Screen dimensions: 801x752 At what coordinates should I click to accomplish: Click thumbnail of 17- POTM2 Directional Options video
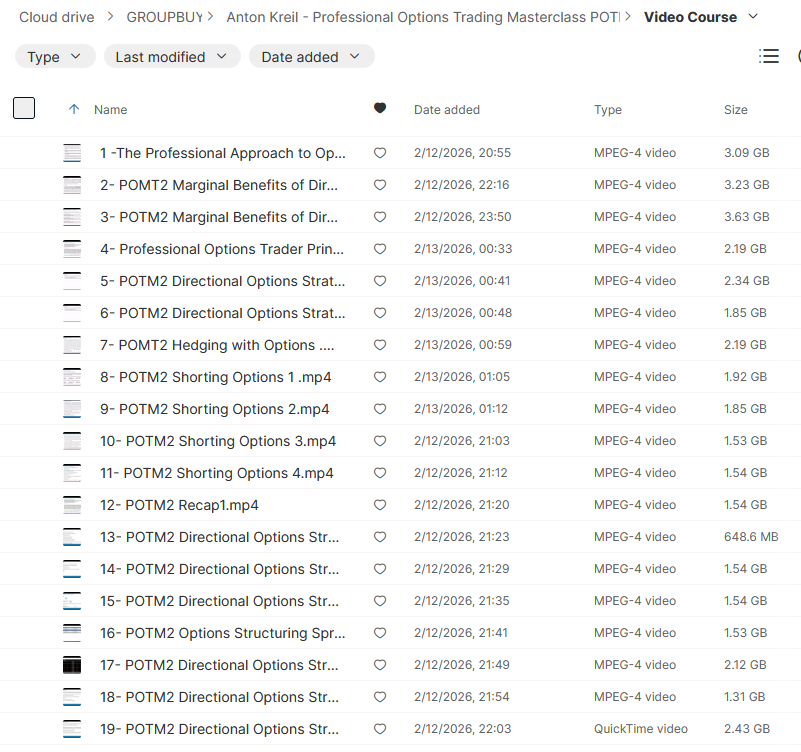tap(72, 665)
